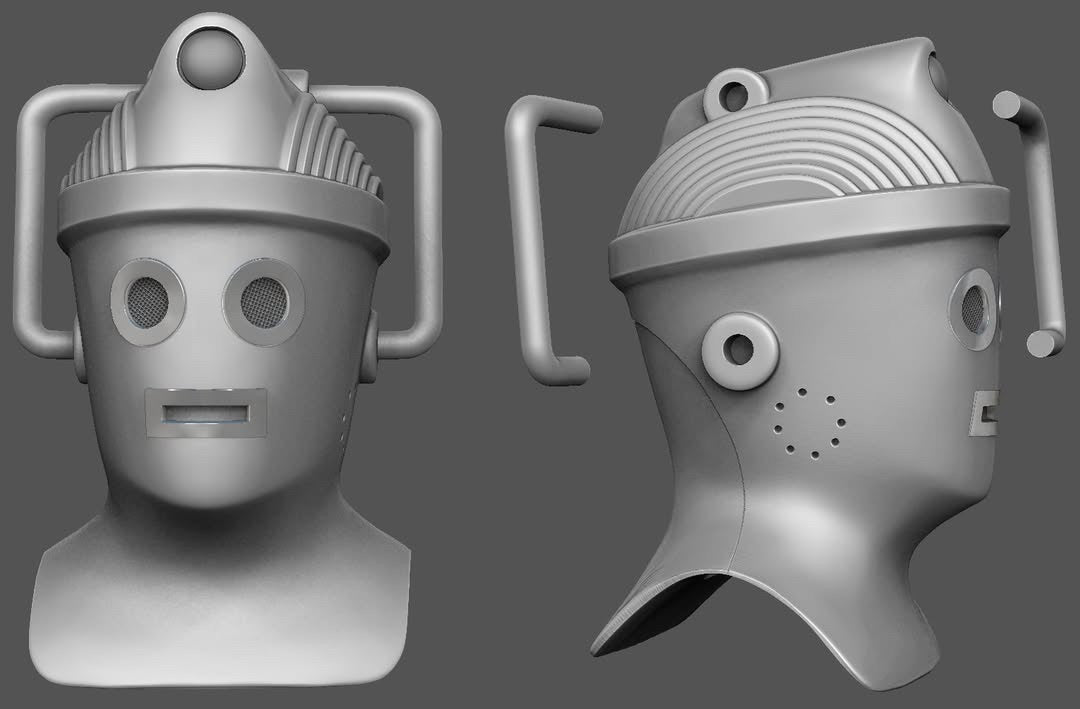The image size is (1080, 709).
Task: Select the circle of dots on side-view cheek
Action: tap(809, 422)
